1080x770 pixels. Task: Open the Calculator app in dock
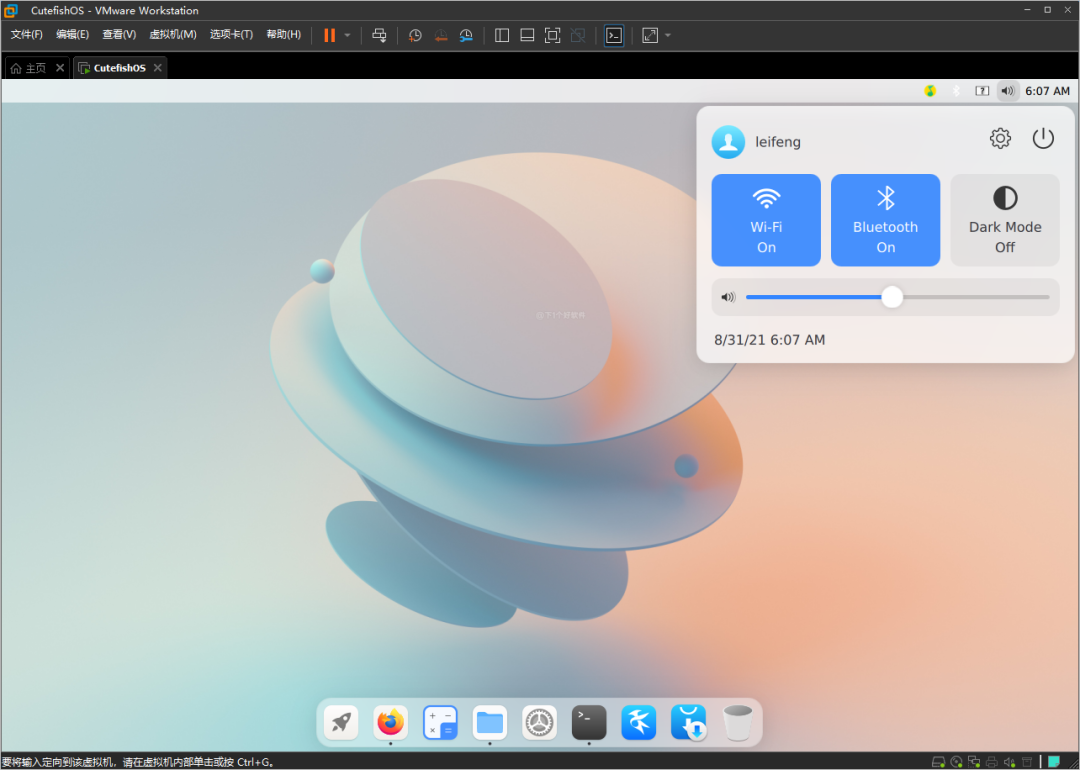click(440, 721)
